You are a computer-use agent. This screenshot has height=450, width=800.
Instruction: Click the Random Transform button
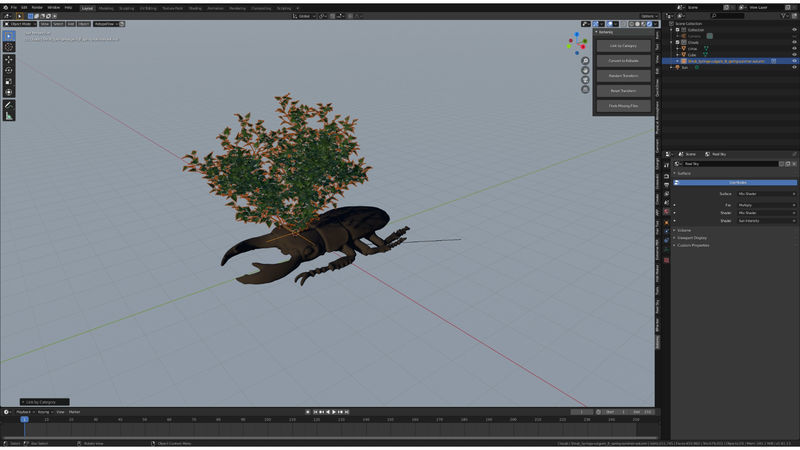[x=623, y=76]
